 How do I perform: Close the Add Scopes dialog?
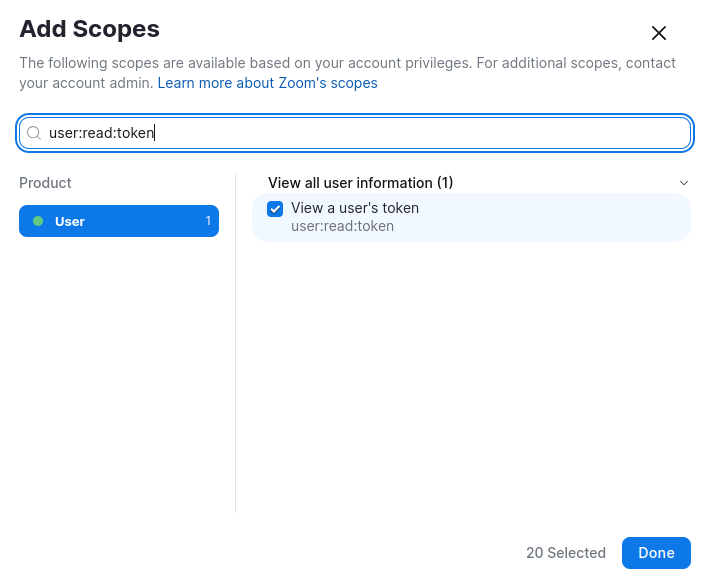[x=659, y=33]
